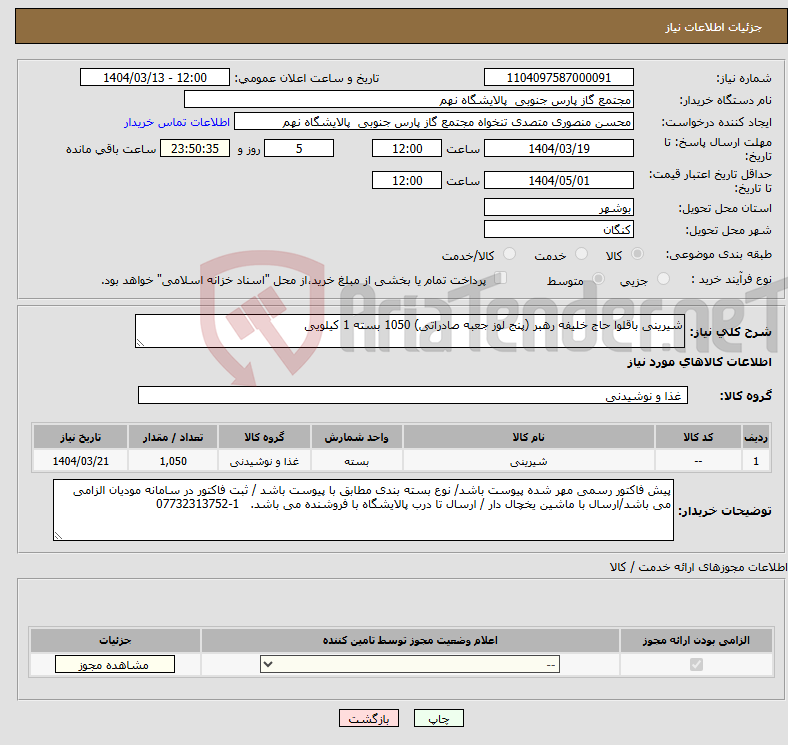Click the general need description text area
This screenshot has height=745, width=788.
(410, 331)
